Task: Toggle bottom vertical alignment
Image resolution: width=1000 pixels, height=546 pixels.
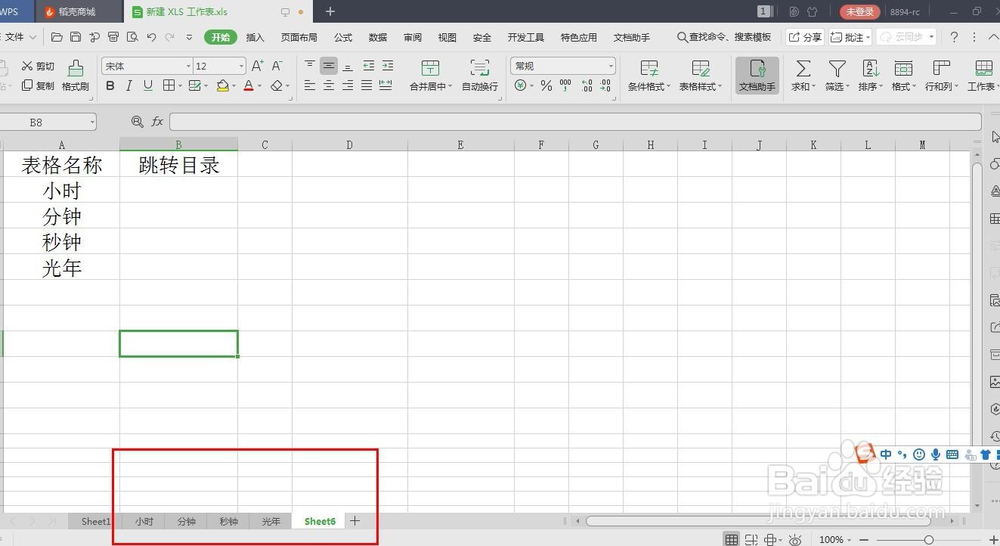Action: (348, 66)
